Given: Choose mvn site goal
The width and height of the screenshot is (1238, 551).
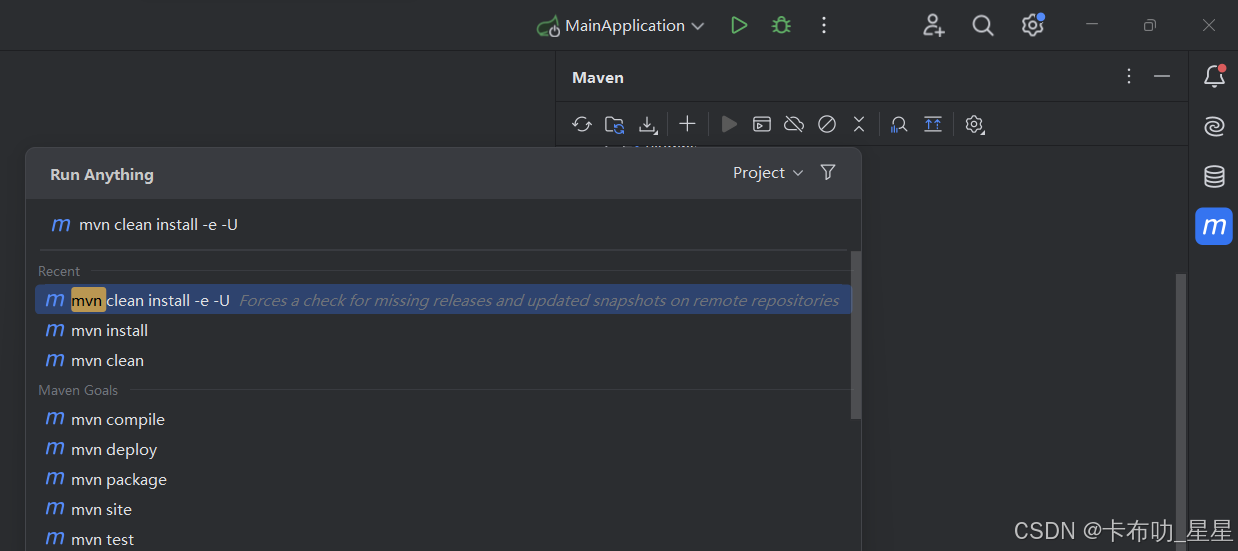Looking at the screenshot, I should [443, 509].
